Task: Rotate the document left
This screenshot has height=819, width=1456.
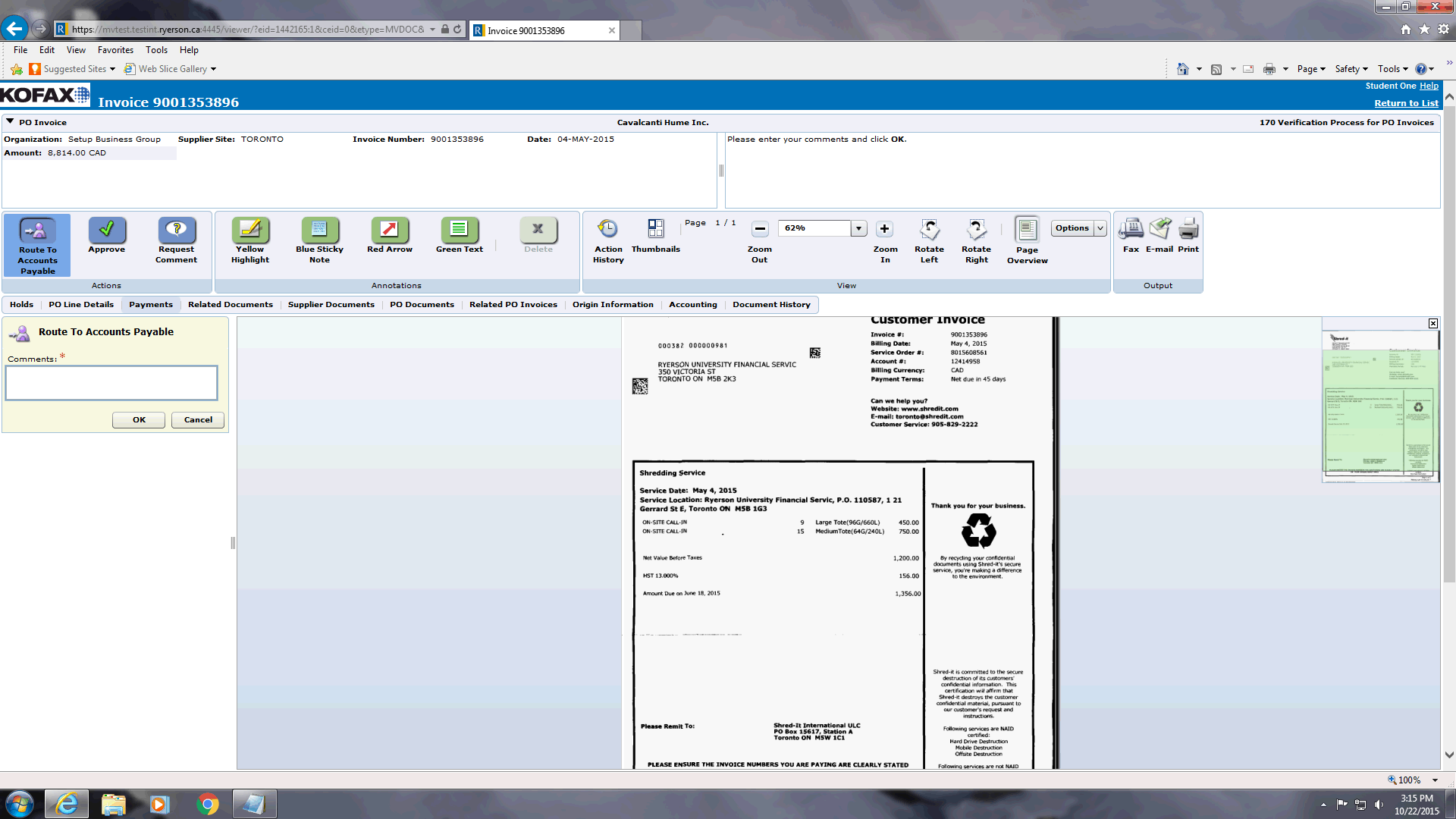Action: click(929, 229)
